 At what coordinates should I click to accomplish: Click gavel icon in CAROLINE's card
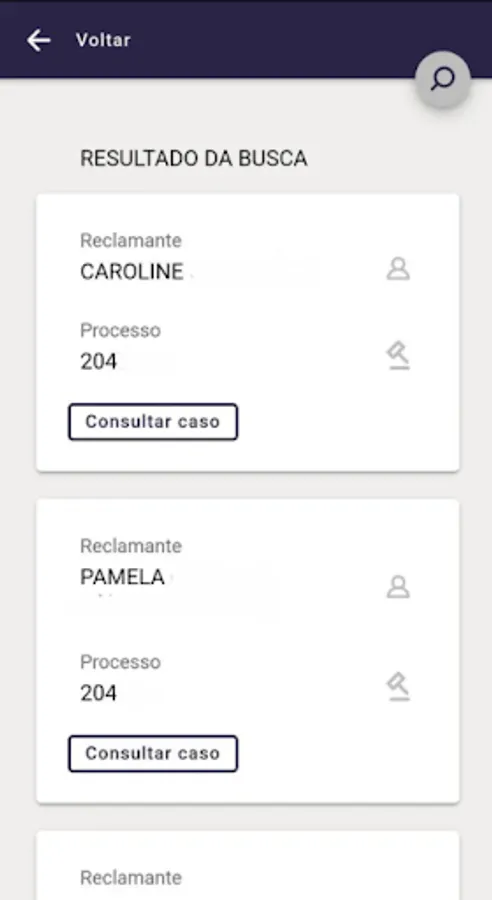pyautogui.click(x=398, y=355)
